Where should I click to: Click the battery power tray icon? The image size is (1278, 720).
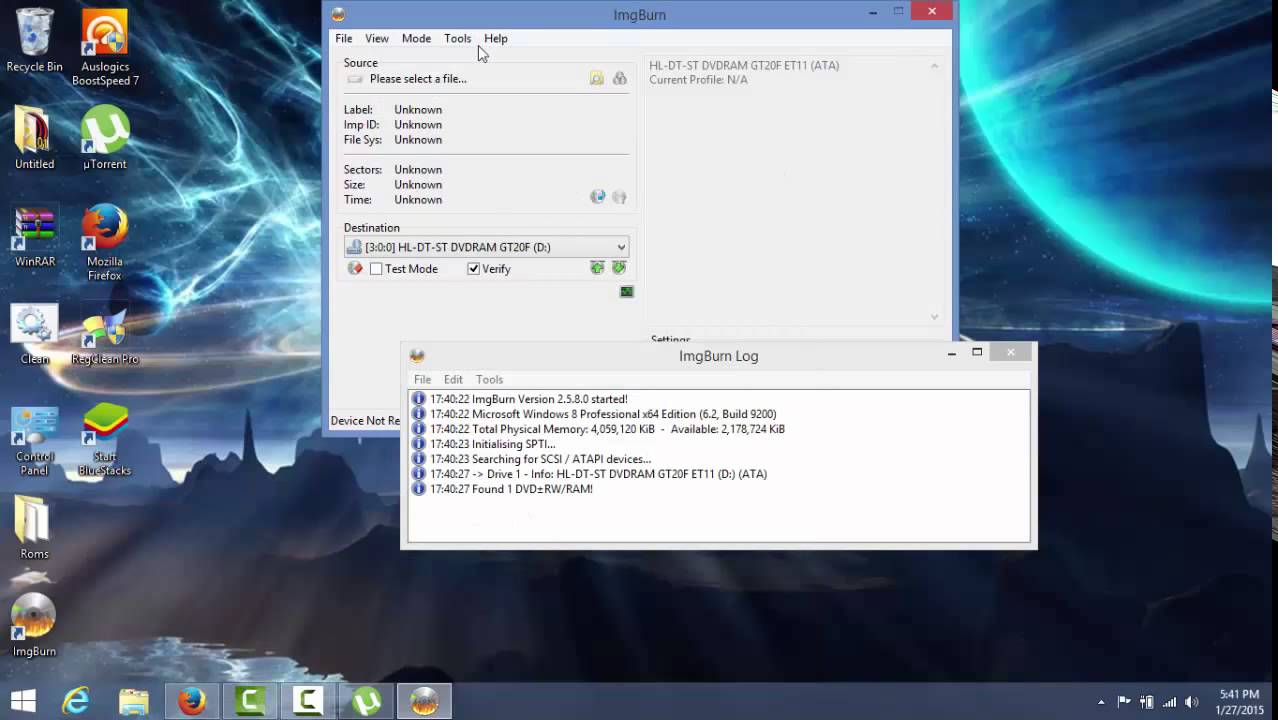tap(1146, 702)
